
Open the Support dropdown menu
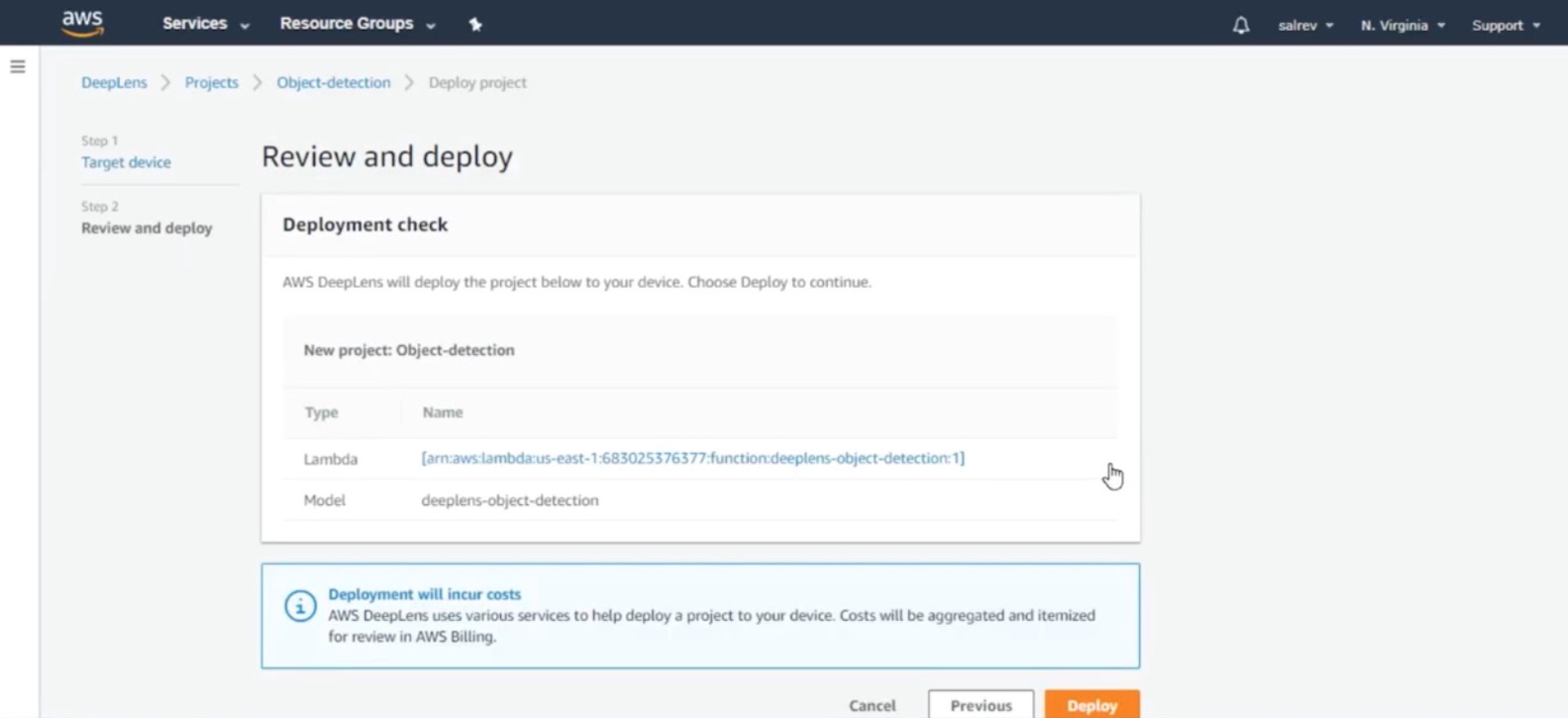point(1506,25)
